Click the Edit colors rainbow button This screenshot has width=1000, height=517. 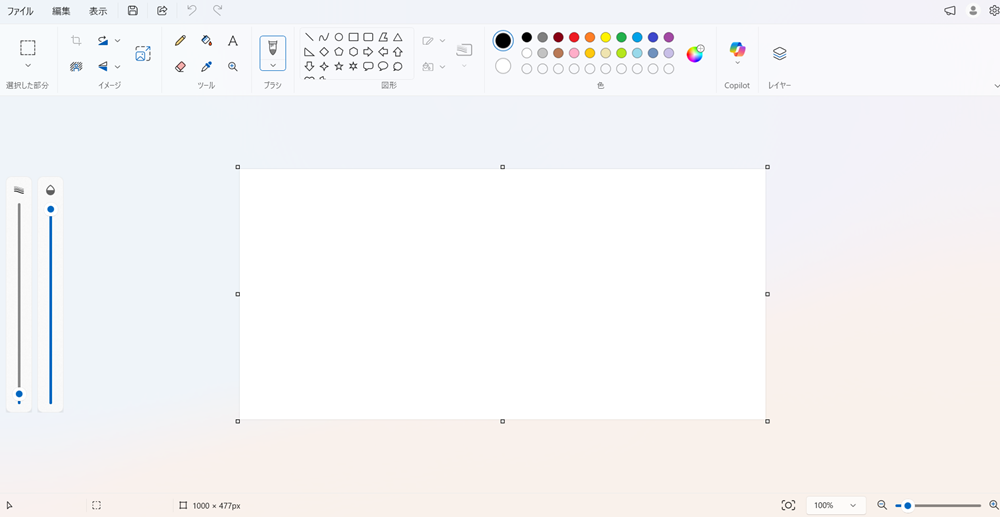coord(695,54)
